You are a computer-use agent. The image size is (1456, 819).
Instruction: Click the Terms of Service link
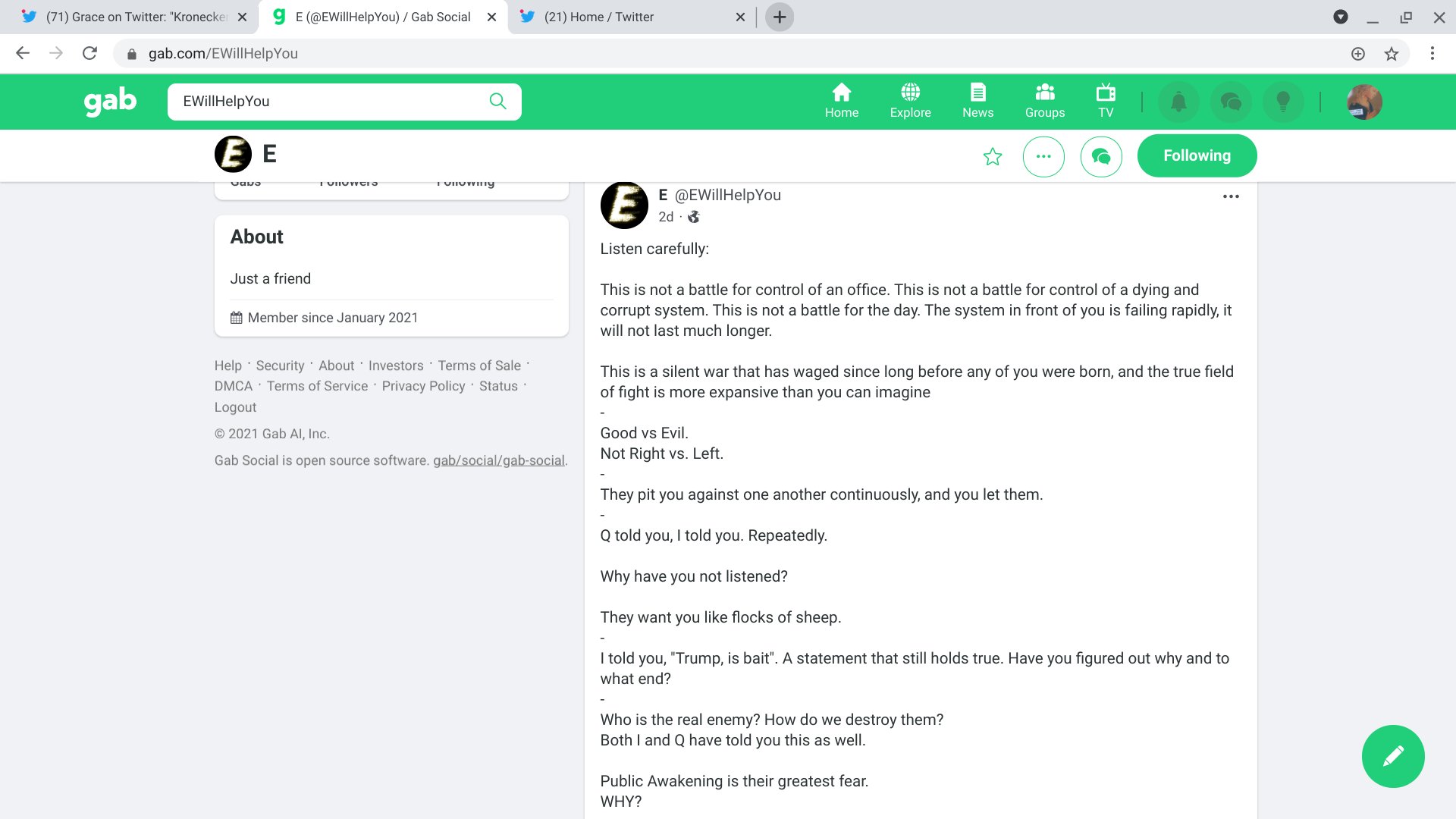[x=317, y=386]
